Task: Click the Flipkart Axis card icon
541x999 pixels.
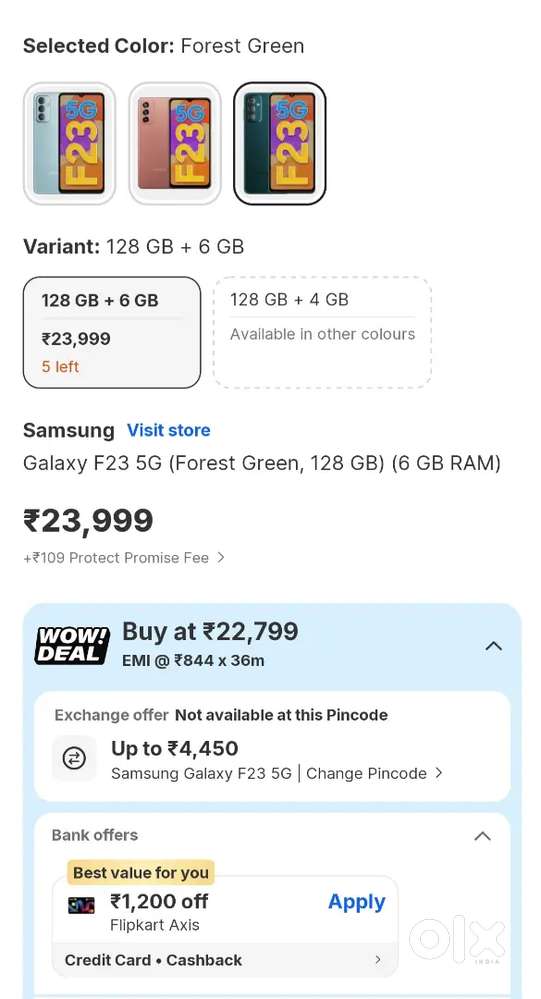Action: point(82,905)
